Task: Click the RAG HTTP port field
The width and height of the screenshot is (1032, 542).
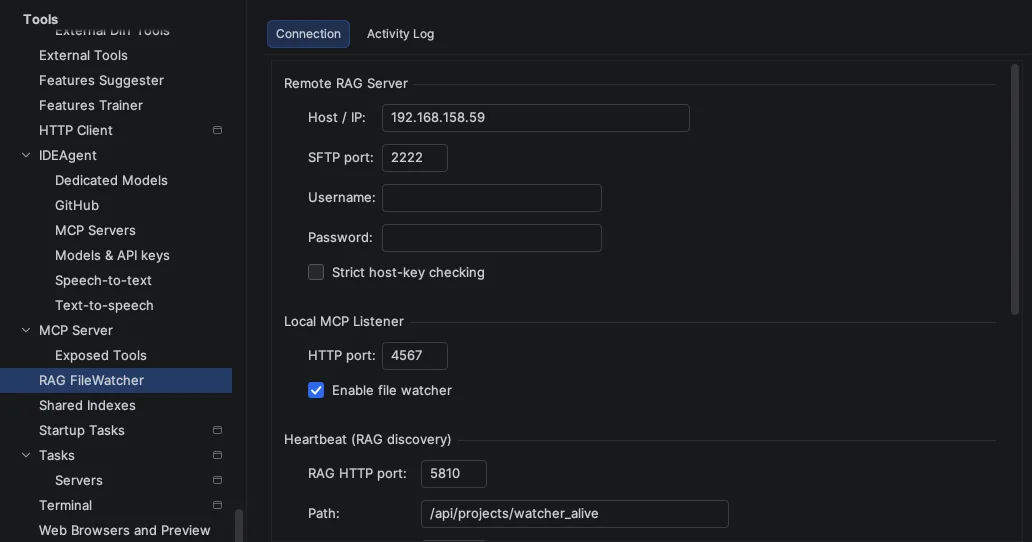Action: 453,474
